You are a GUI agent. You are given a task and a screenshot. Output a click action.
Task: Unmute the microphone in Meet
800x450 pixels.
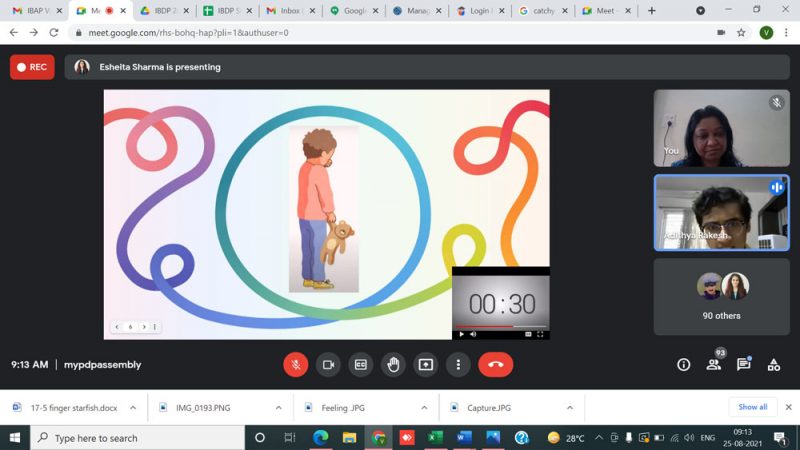click(295, 365)
